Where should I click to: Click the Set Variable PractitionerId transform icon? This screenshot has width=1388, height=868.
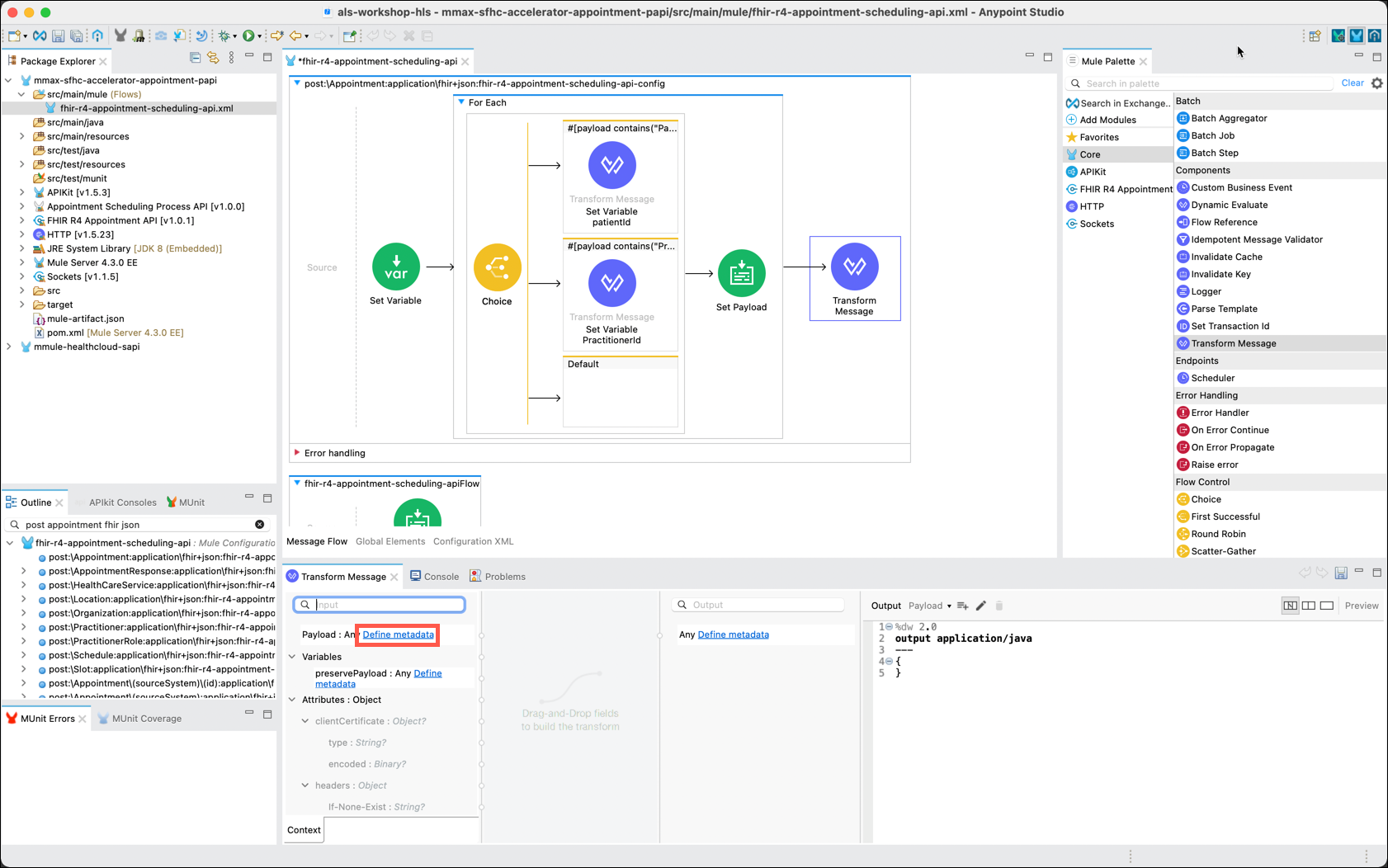tap(611, 283)
